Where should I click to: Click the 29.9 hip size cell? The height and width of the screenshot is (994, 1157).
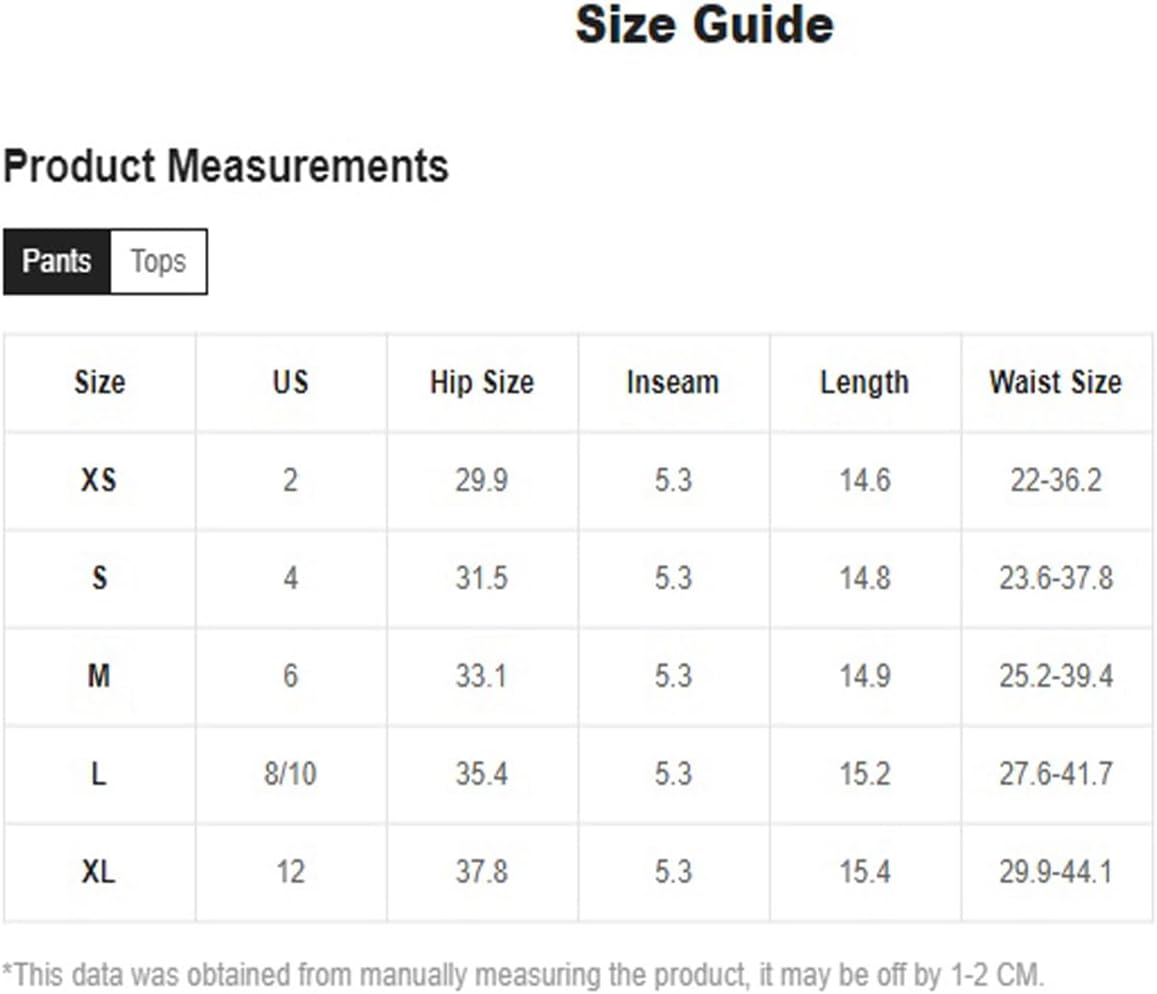coord(482,480)
